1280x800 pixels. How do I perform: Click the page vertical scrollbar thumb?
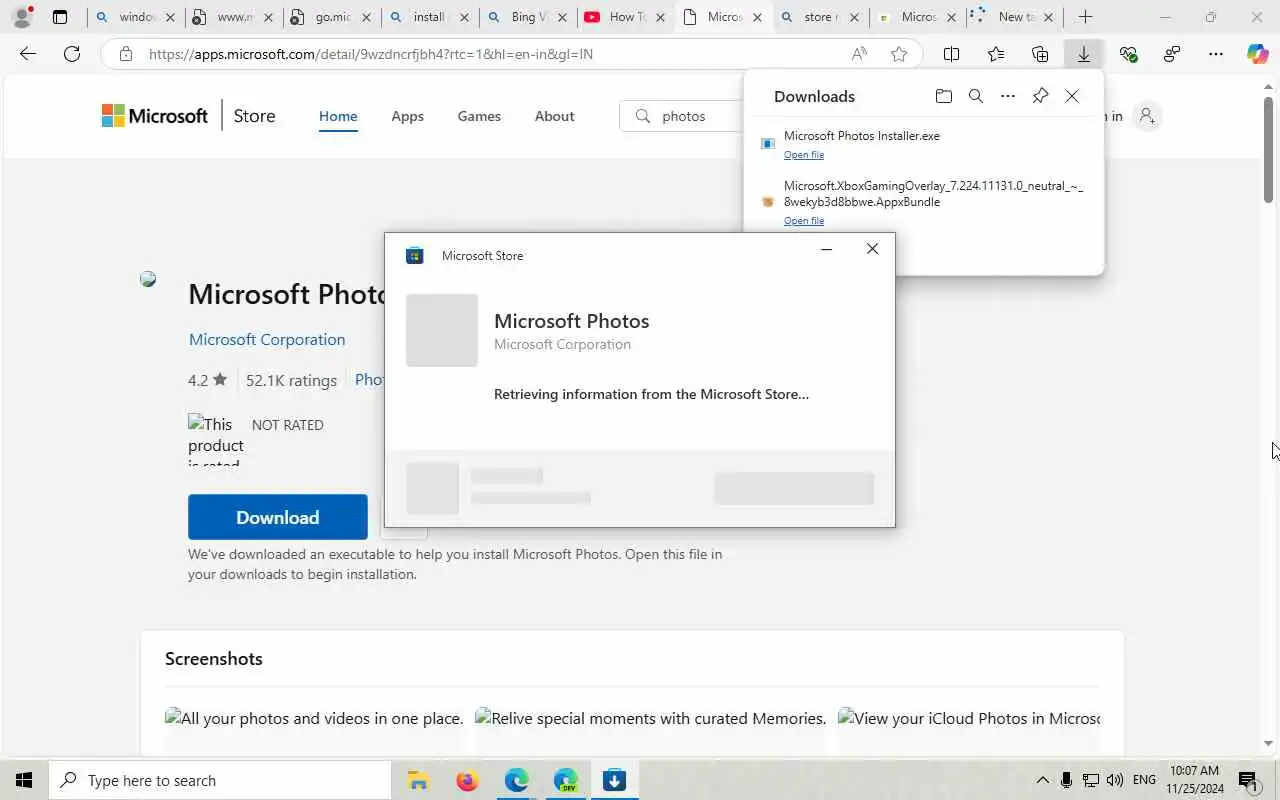coord(1268,148)
